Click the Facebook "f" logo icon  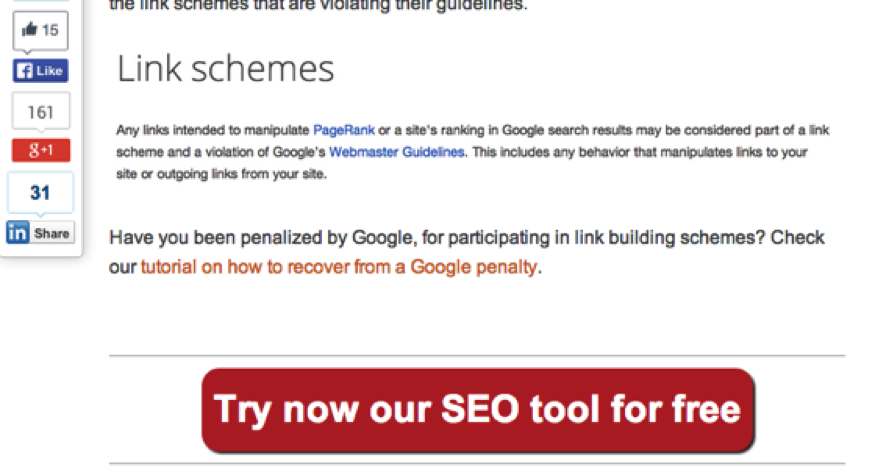pyautogui.click(x=24, y=71)
